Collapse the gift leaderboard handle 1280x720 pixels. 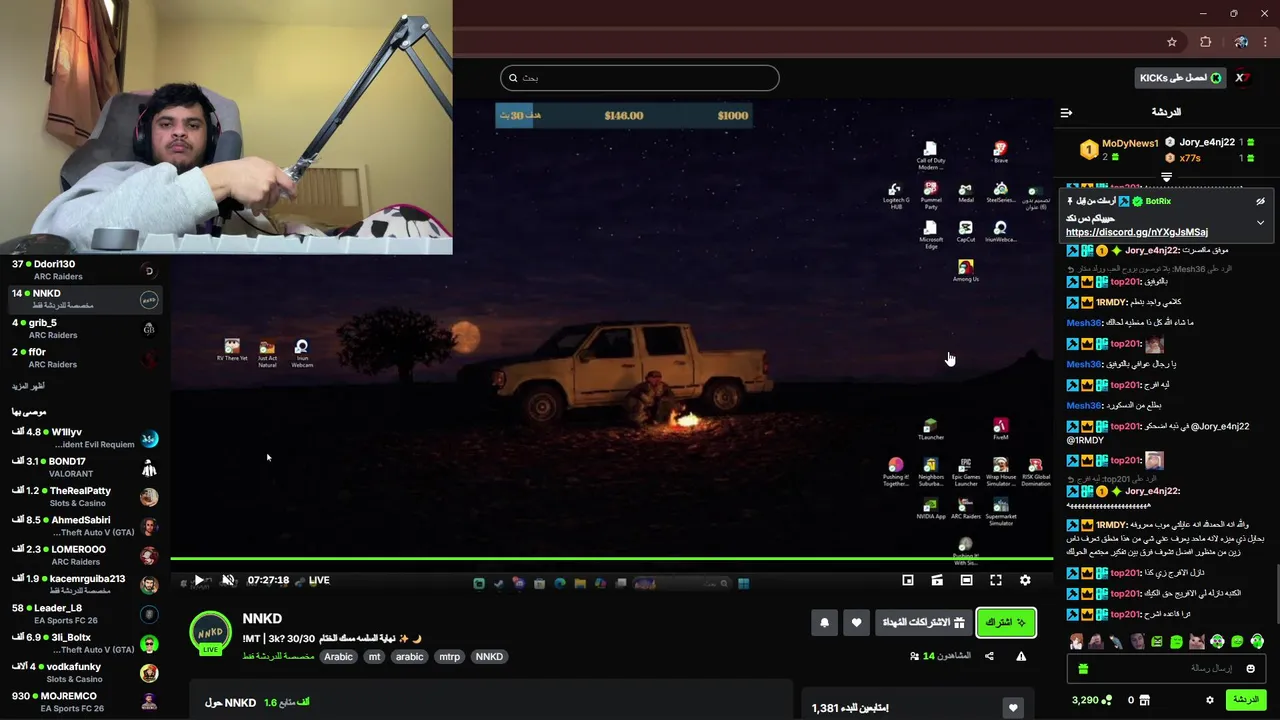click(x=1166, y=177)
